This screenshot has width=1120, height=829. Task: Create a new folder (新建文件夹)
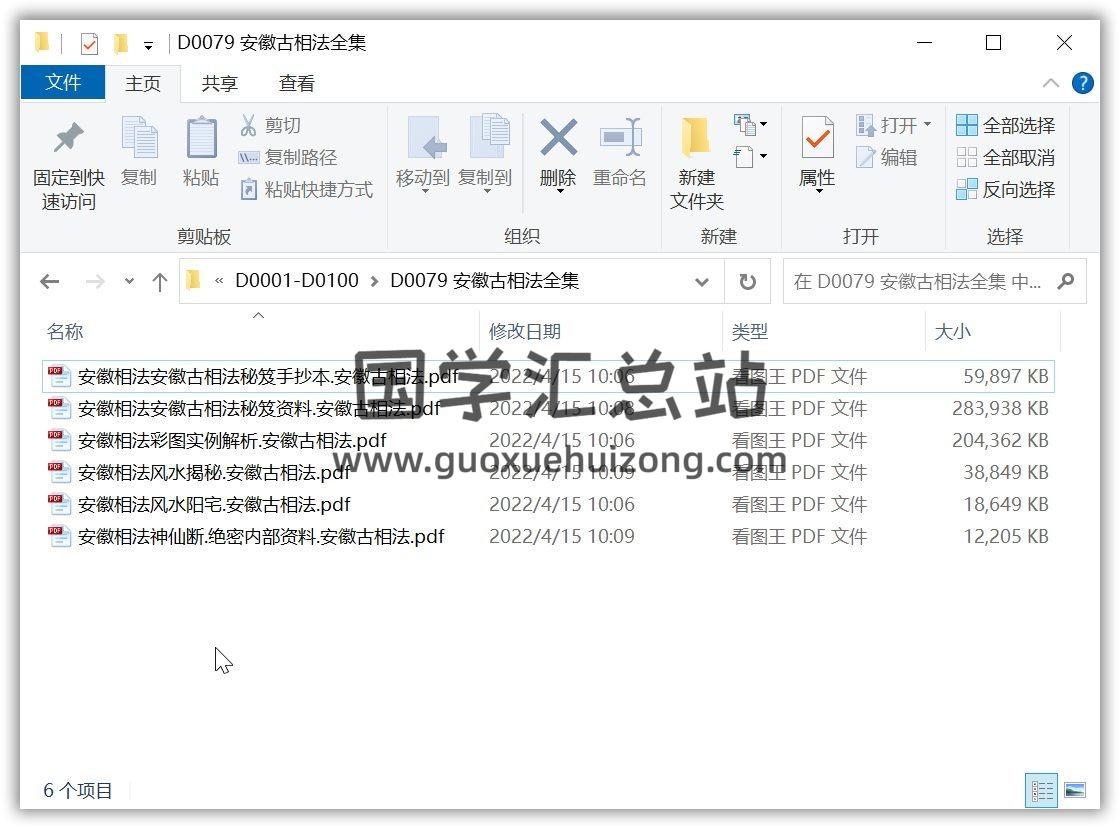[696, 164]
